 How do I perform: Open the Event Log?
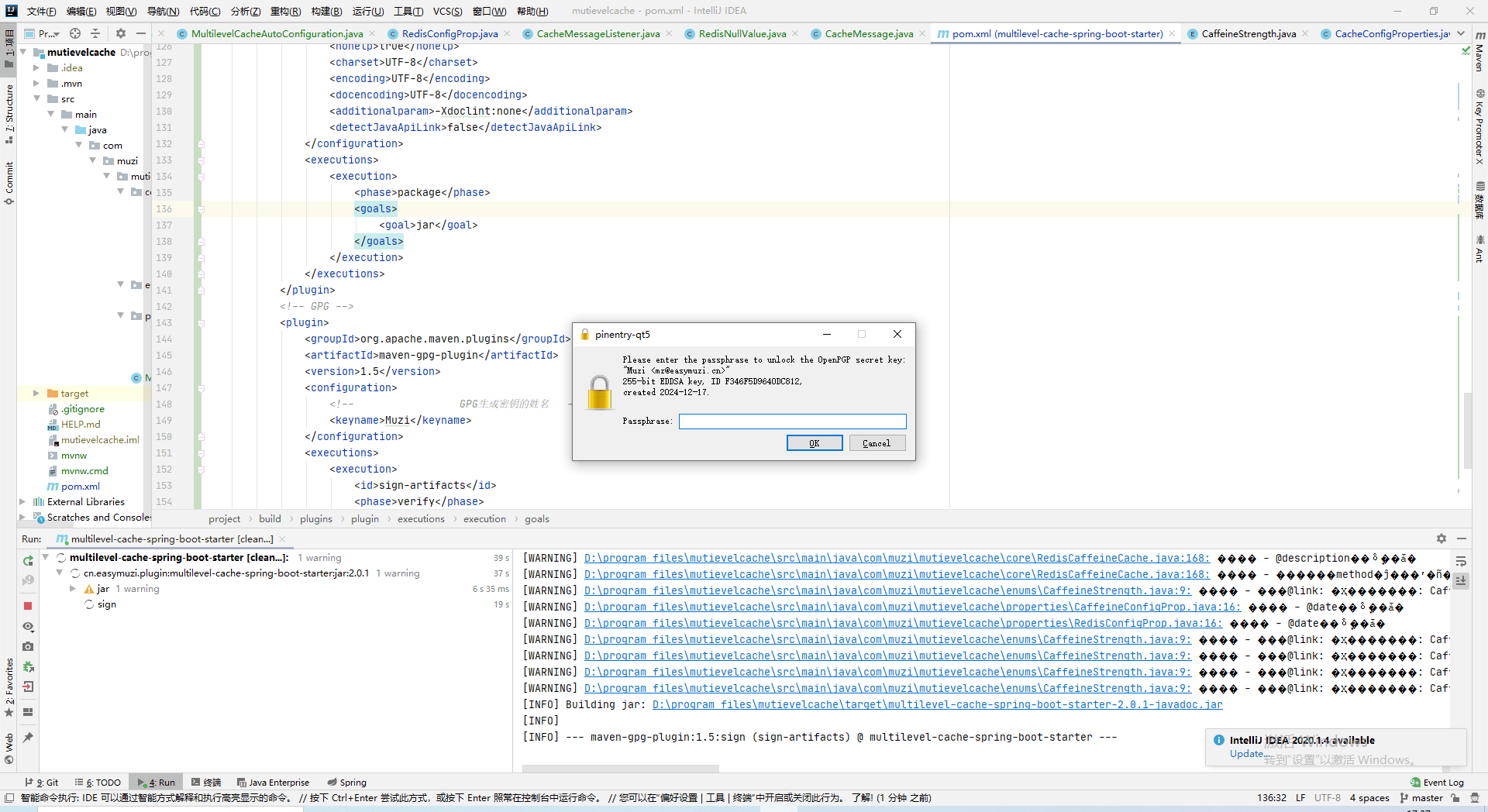point(1438,783)
